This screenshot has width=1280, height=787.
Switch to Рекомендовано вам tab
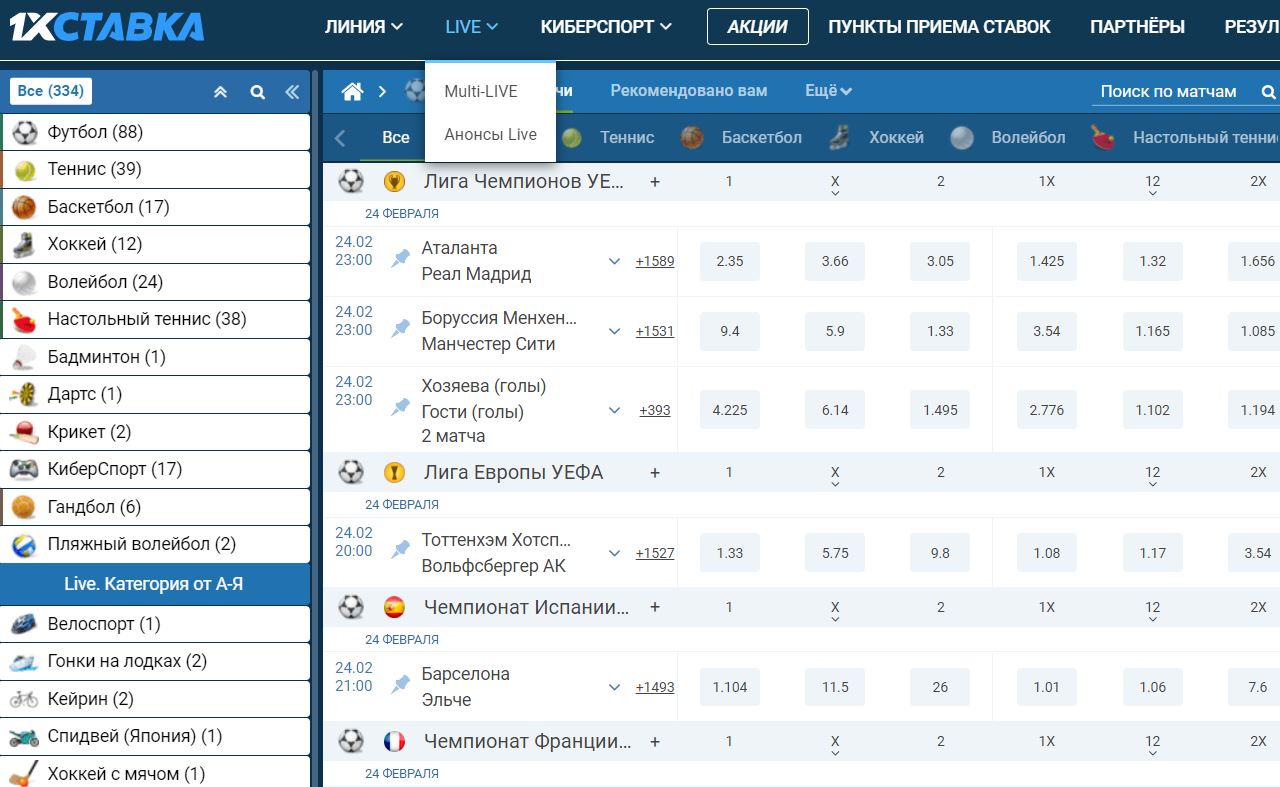689,91
